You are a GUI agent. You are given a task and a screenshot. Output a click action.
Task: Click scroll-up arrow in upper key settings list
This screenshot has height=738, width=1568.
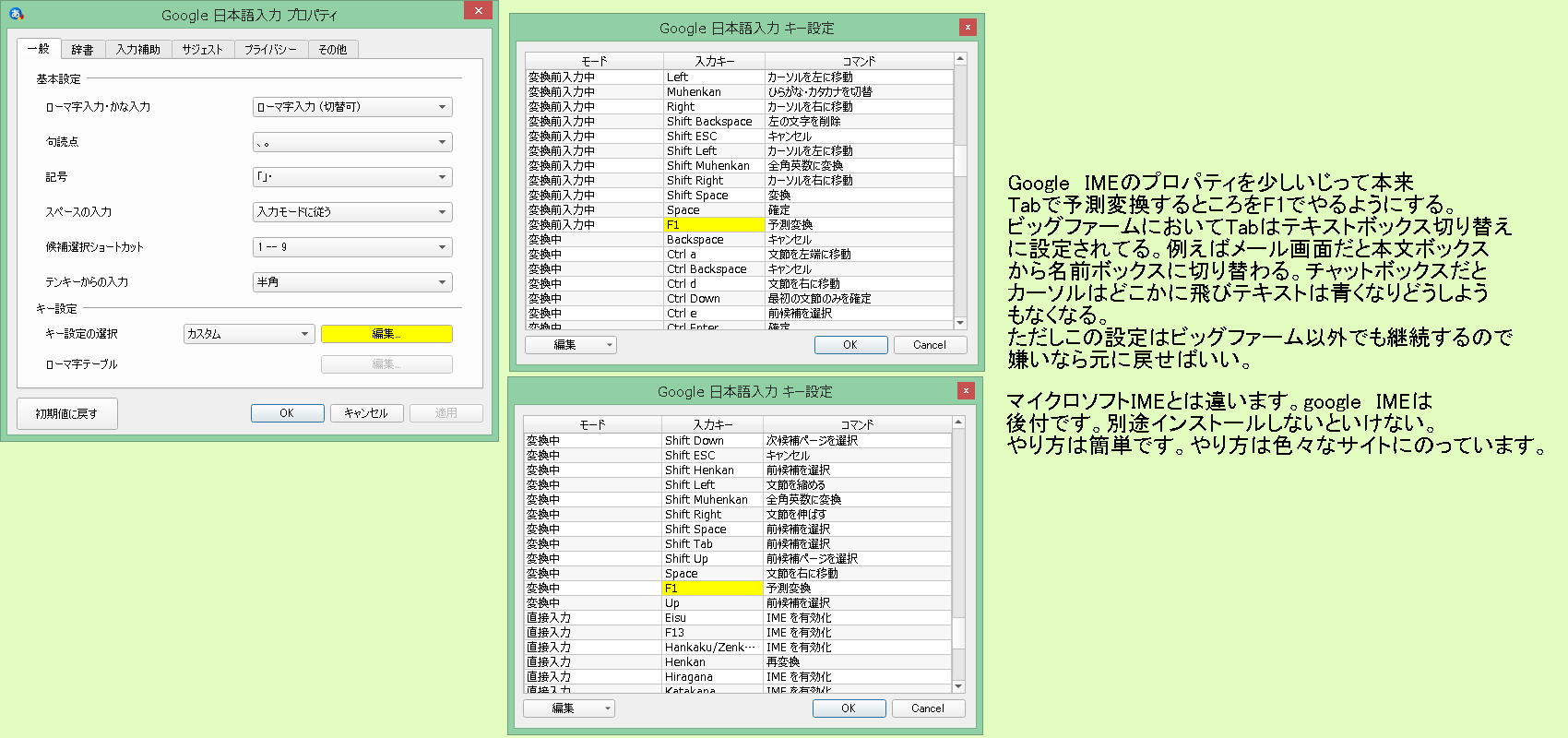pos(960,59)
